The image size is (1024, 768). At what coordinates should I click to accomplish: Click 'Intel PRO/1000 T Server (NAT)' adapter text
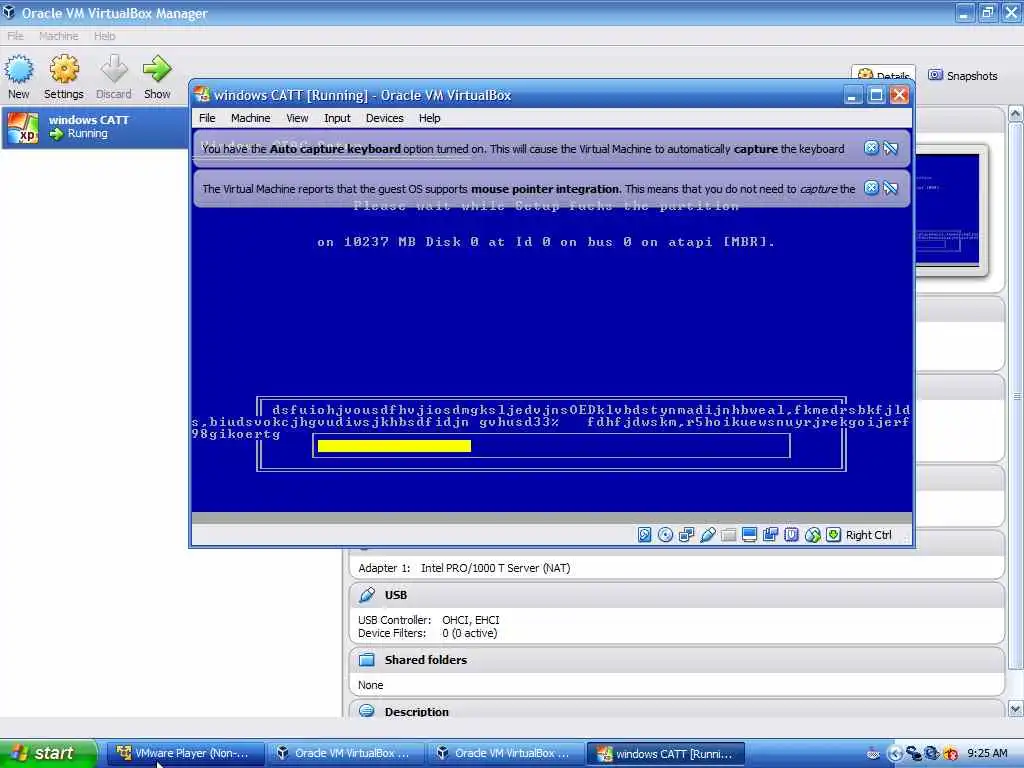pyautogui.click(x=495, y=568)
